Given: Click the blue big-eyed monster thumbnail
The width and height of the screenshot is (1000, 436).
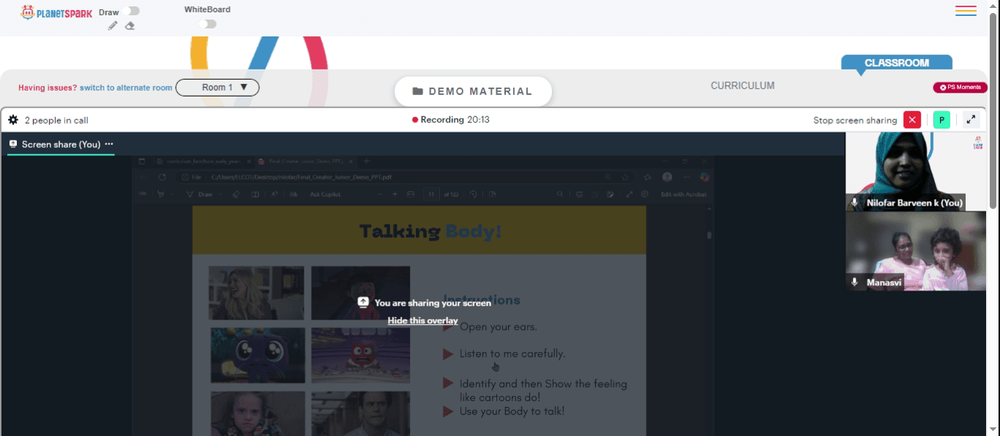Looking at the screenshot, I should 257,355.
